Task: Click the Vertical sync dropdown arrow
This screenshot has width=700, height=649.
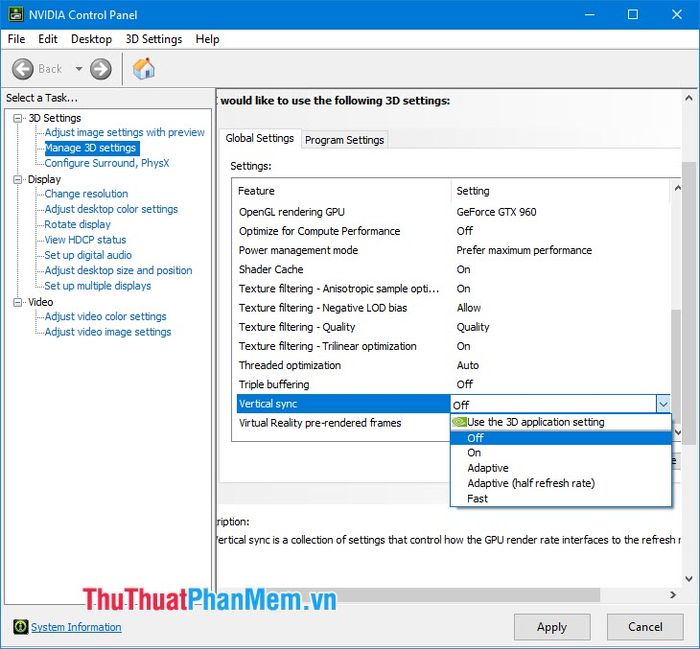Action: 663,404
